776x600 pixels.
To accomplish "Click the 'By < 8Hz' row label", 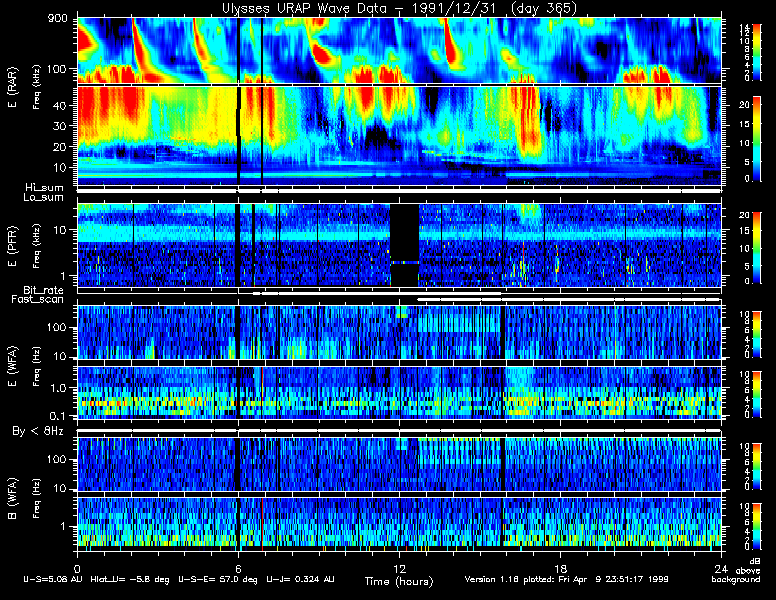I will tap(38, 431).
